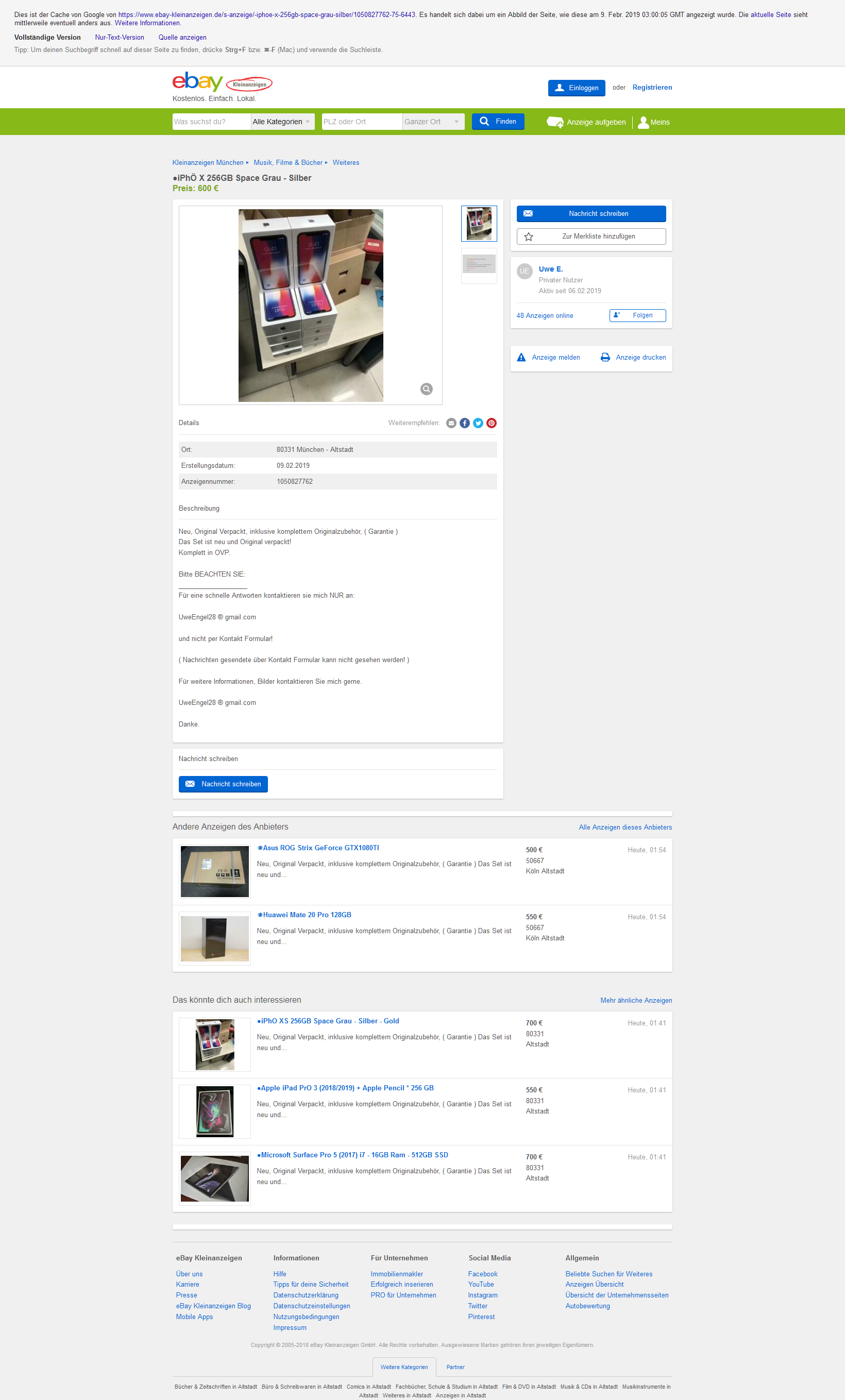The height and width of the screenshot is (1400, 845).
Task: Open Alle Anzeigen dieses Anbieters link
Action: coord(625,828)
